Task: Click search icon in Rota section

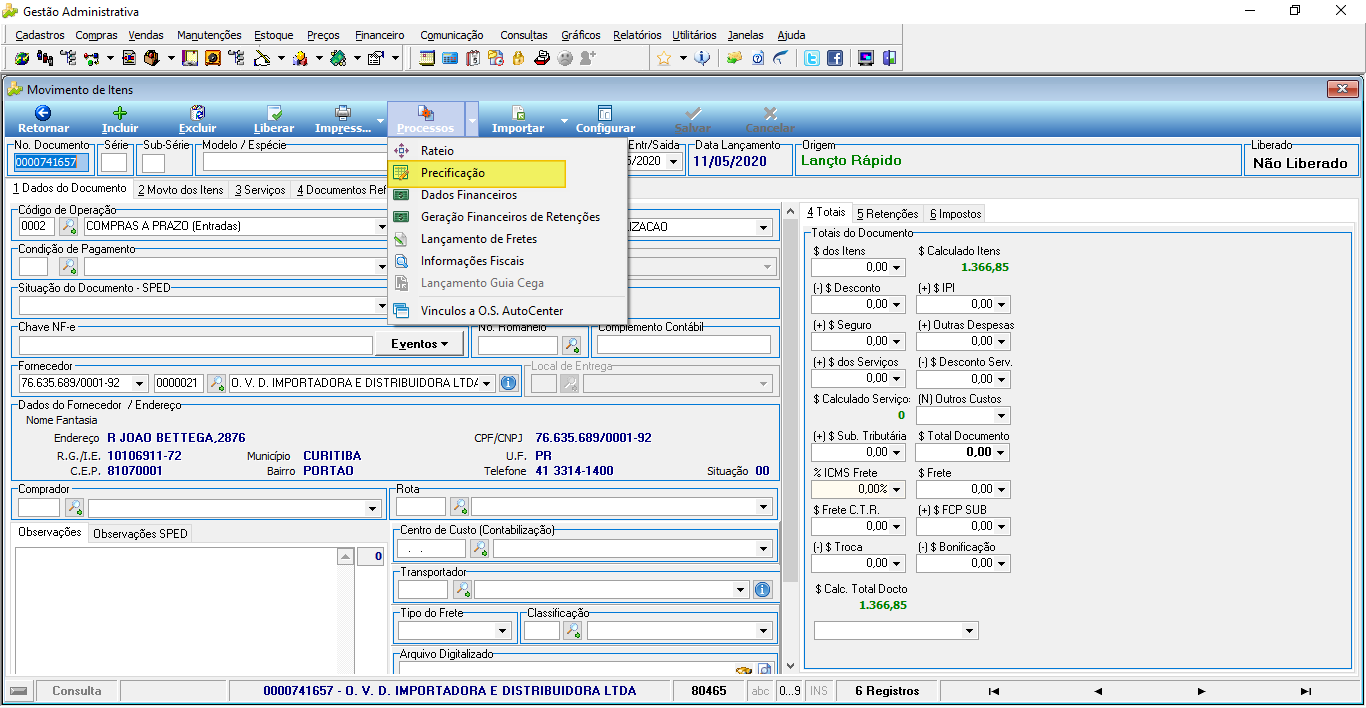Action: pos(459,506)
